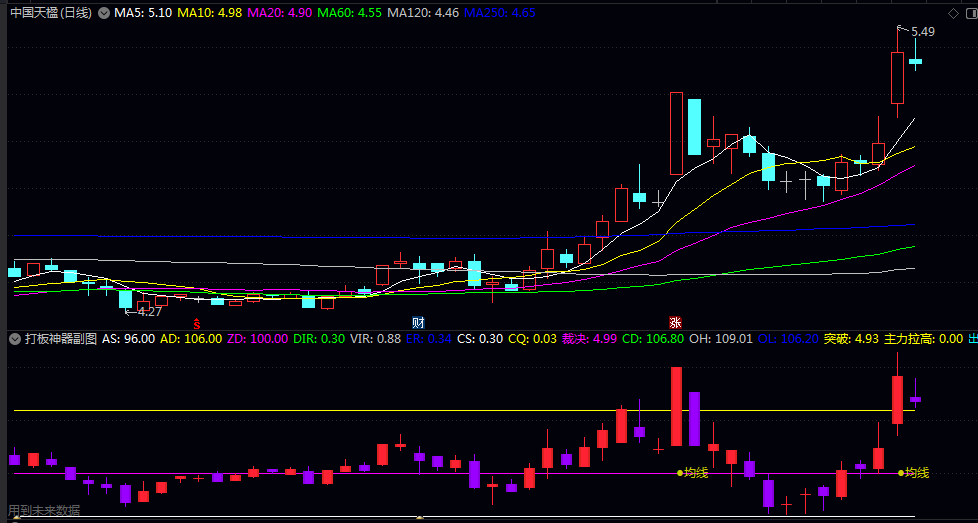
Task: Open the dropdown arrow beside 中国天楹 (日线)
Action: [104, 13]
